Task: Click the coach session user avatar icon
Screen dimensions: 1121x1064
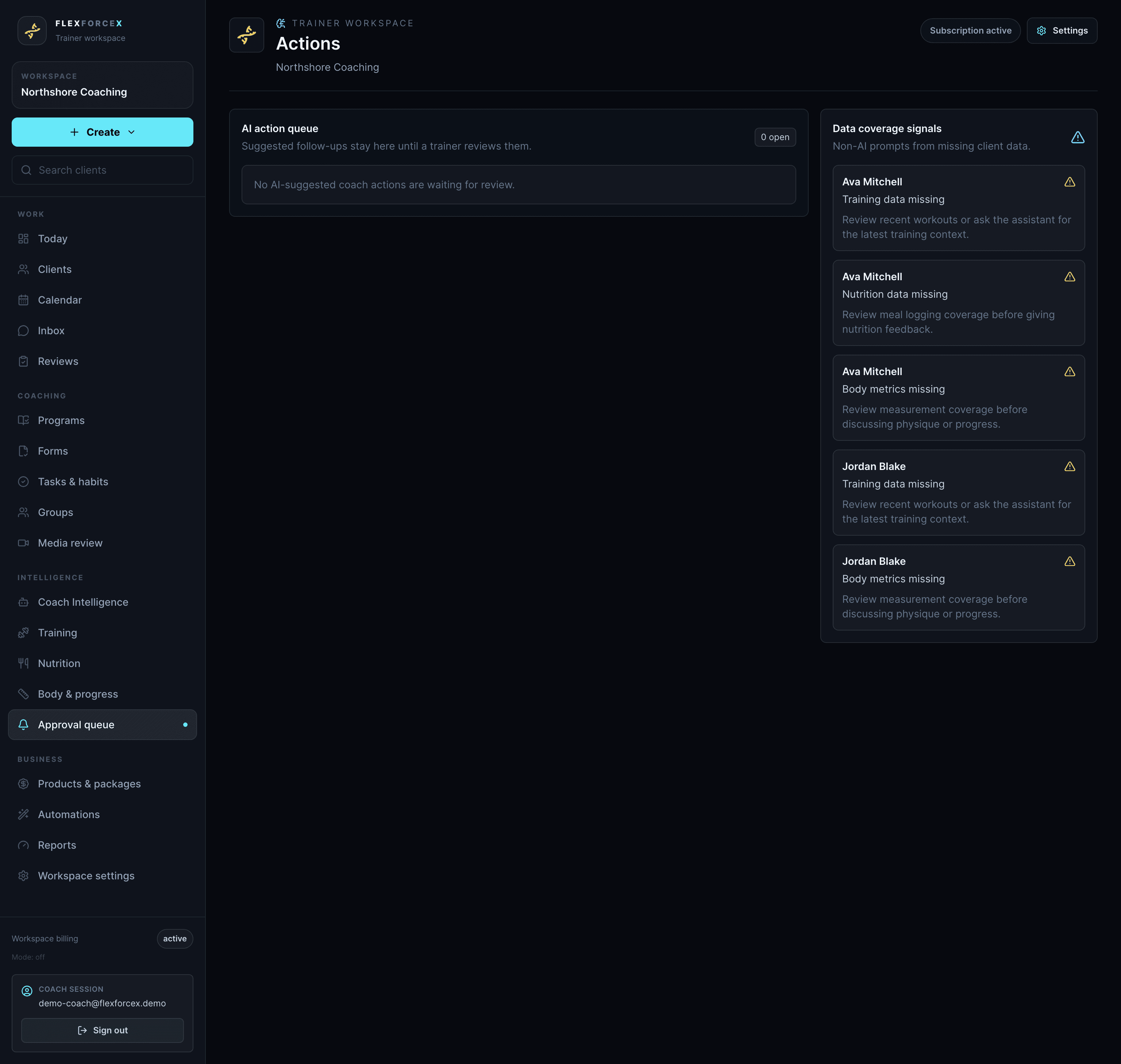Action: 27,991
